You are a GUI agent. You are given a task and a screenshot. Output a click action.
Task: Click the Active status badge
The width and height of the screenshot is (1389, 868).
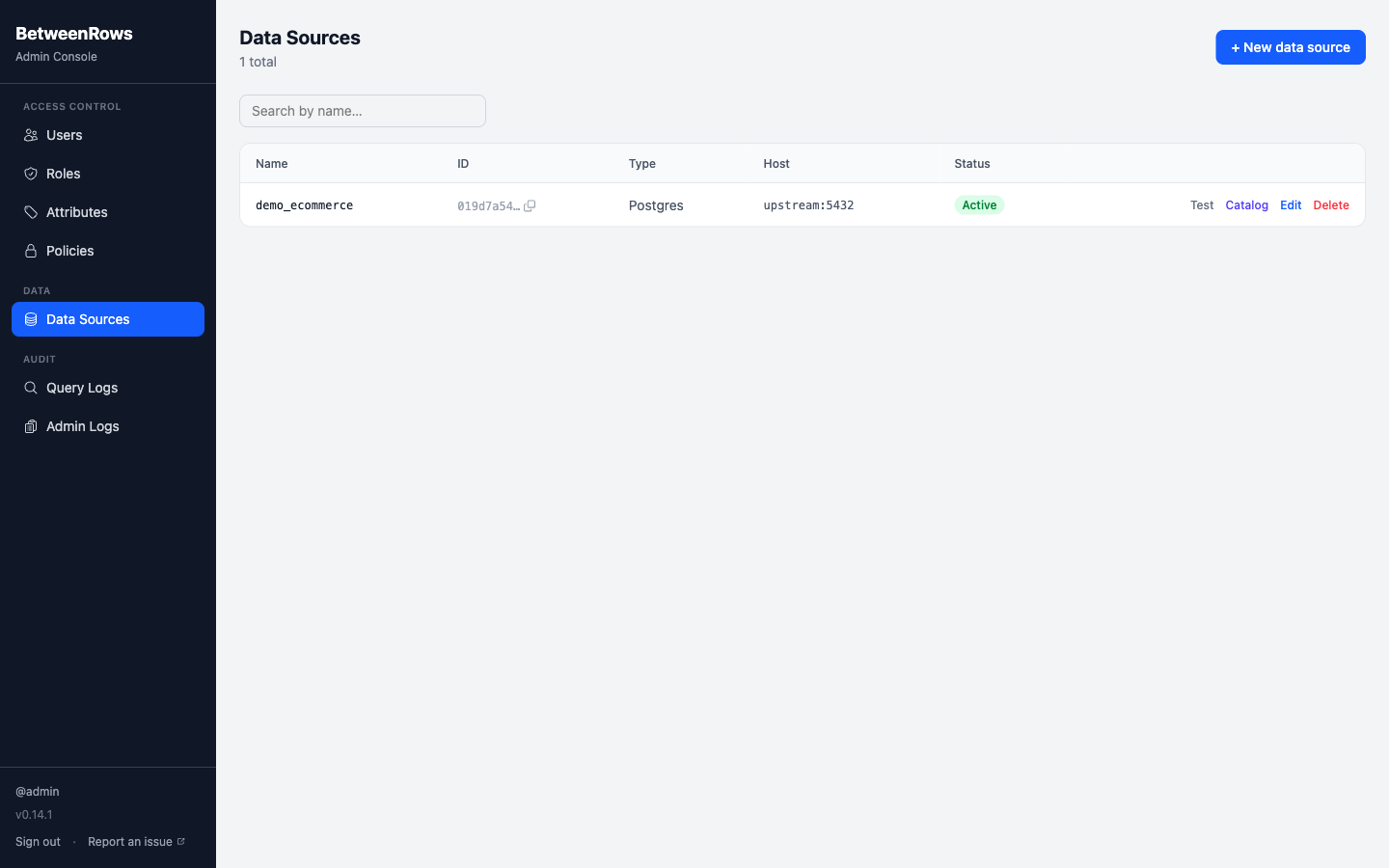pyautogui.click(x=978, y=204)
